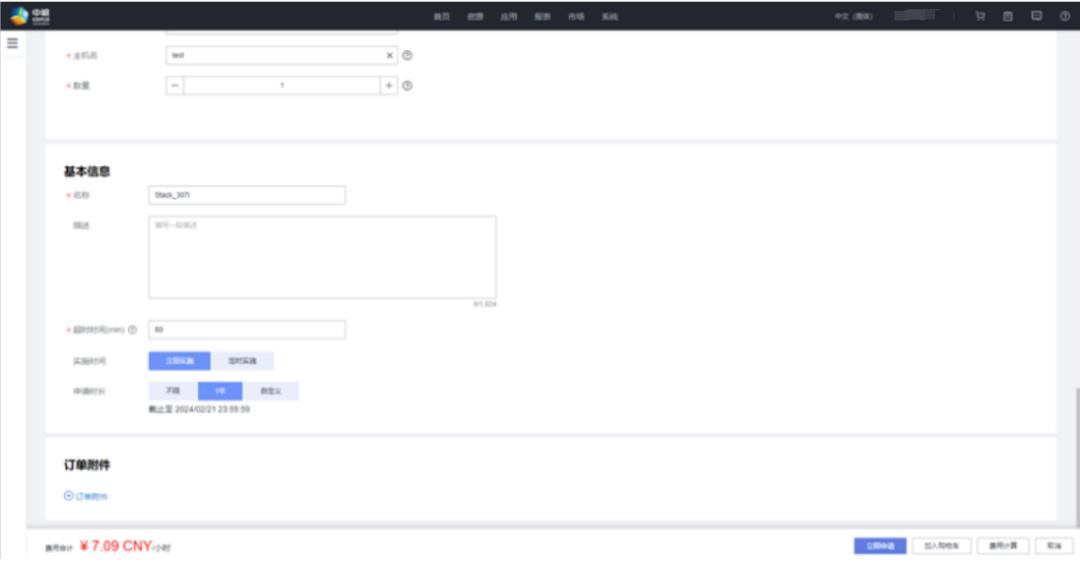Screen dimensions: 1080x564
Task: Select the unlimited duration option (不限)
Action: tap(173, 391)
